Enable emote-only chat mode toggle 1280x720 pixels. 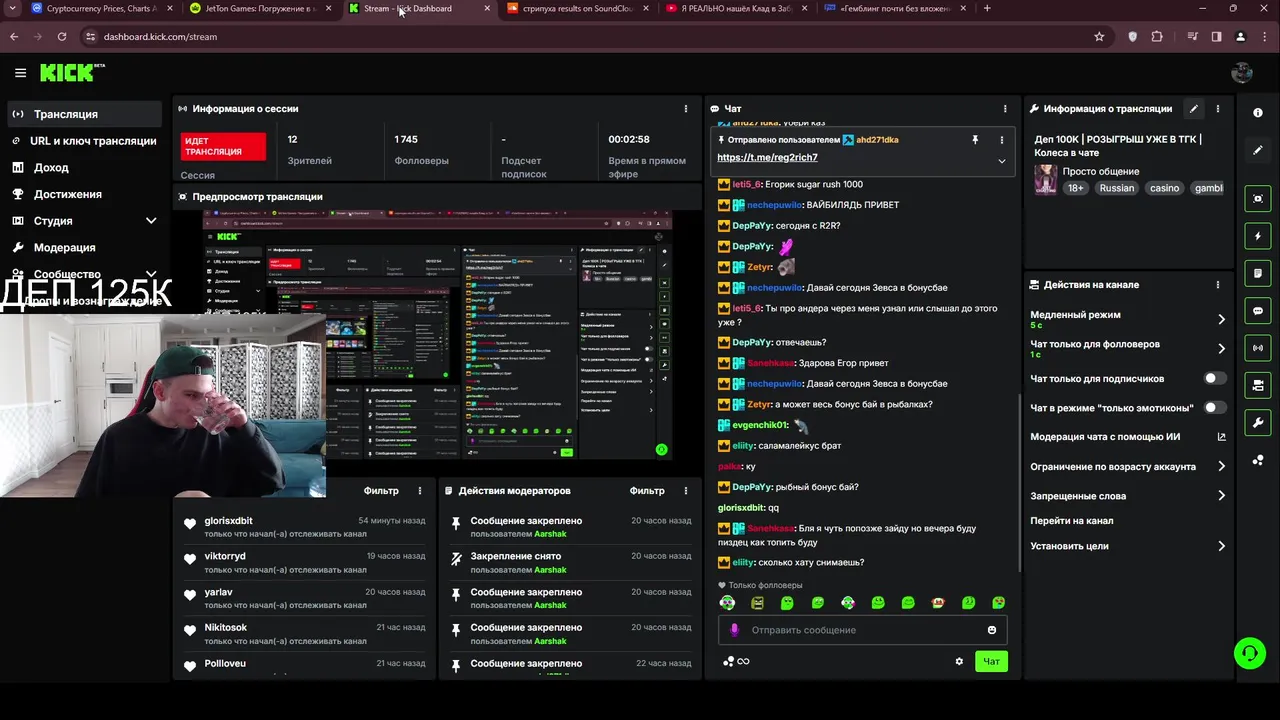tap(1215, 408)
